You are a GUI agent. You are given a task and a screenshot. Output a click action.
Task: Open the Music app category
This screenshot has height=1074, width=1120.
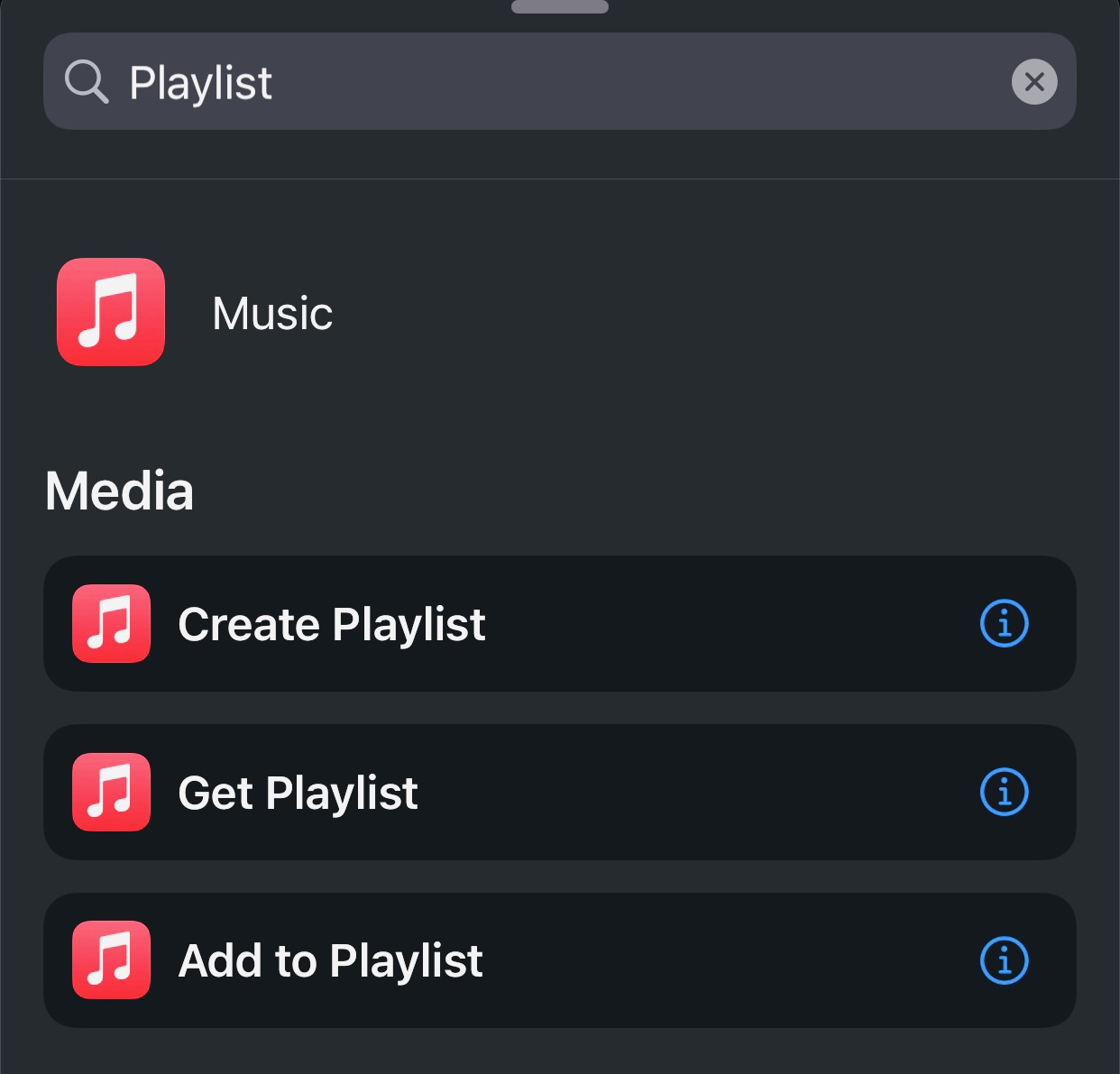pos(271,312)
